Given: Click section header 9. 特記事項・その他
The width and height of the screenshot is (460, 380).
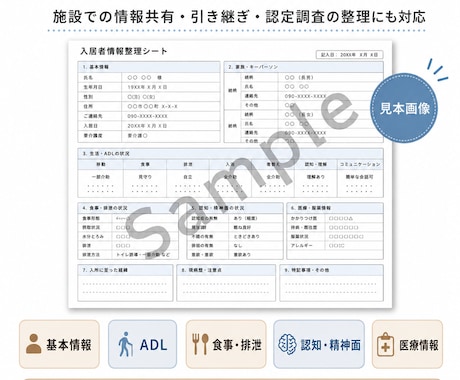Looking at the screenshot, I should click(331, 270).
